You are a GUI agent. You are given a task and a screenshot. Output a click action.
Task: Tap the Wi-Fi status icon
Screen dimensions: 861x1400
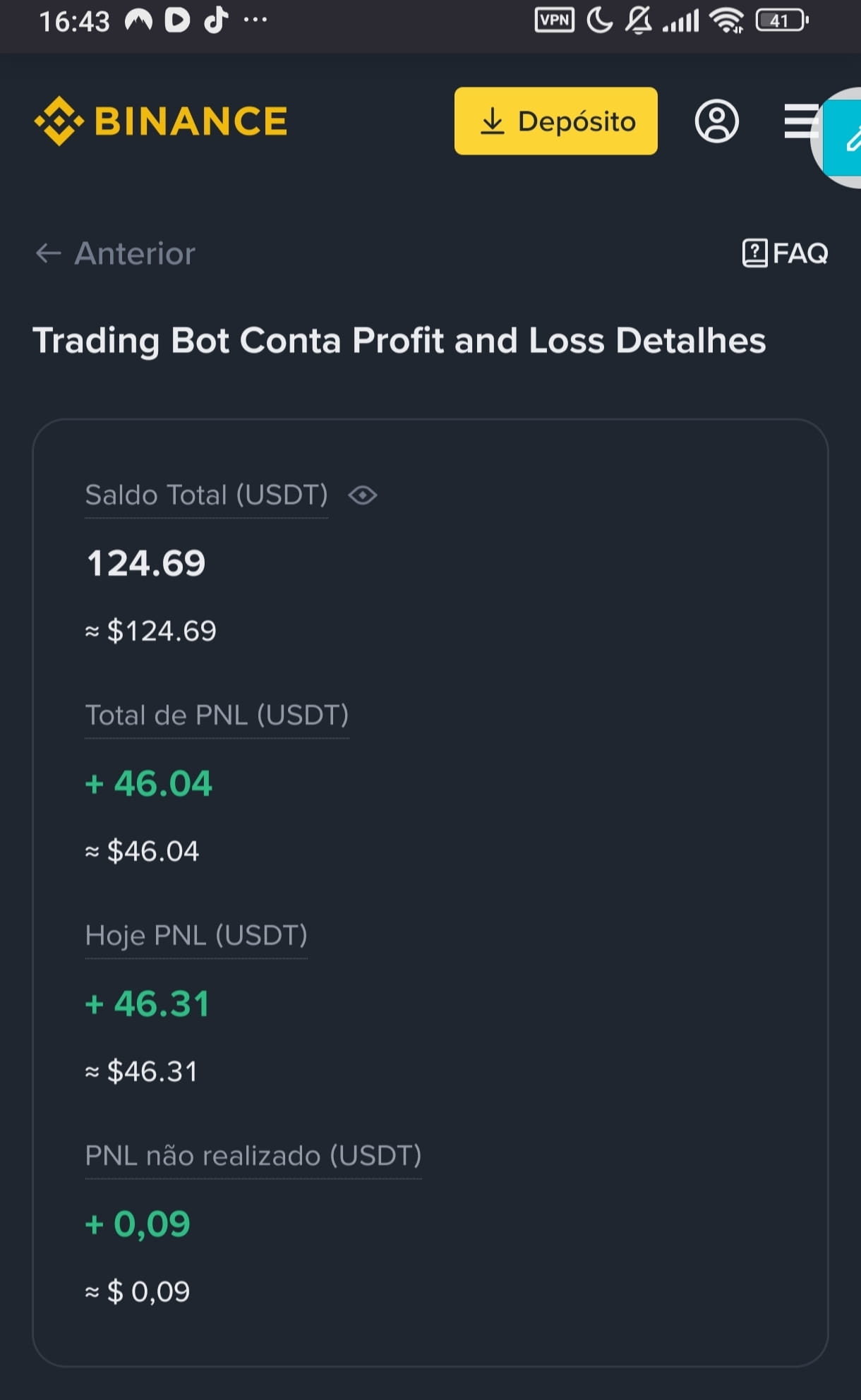727,20
